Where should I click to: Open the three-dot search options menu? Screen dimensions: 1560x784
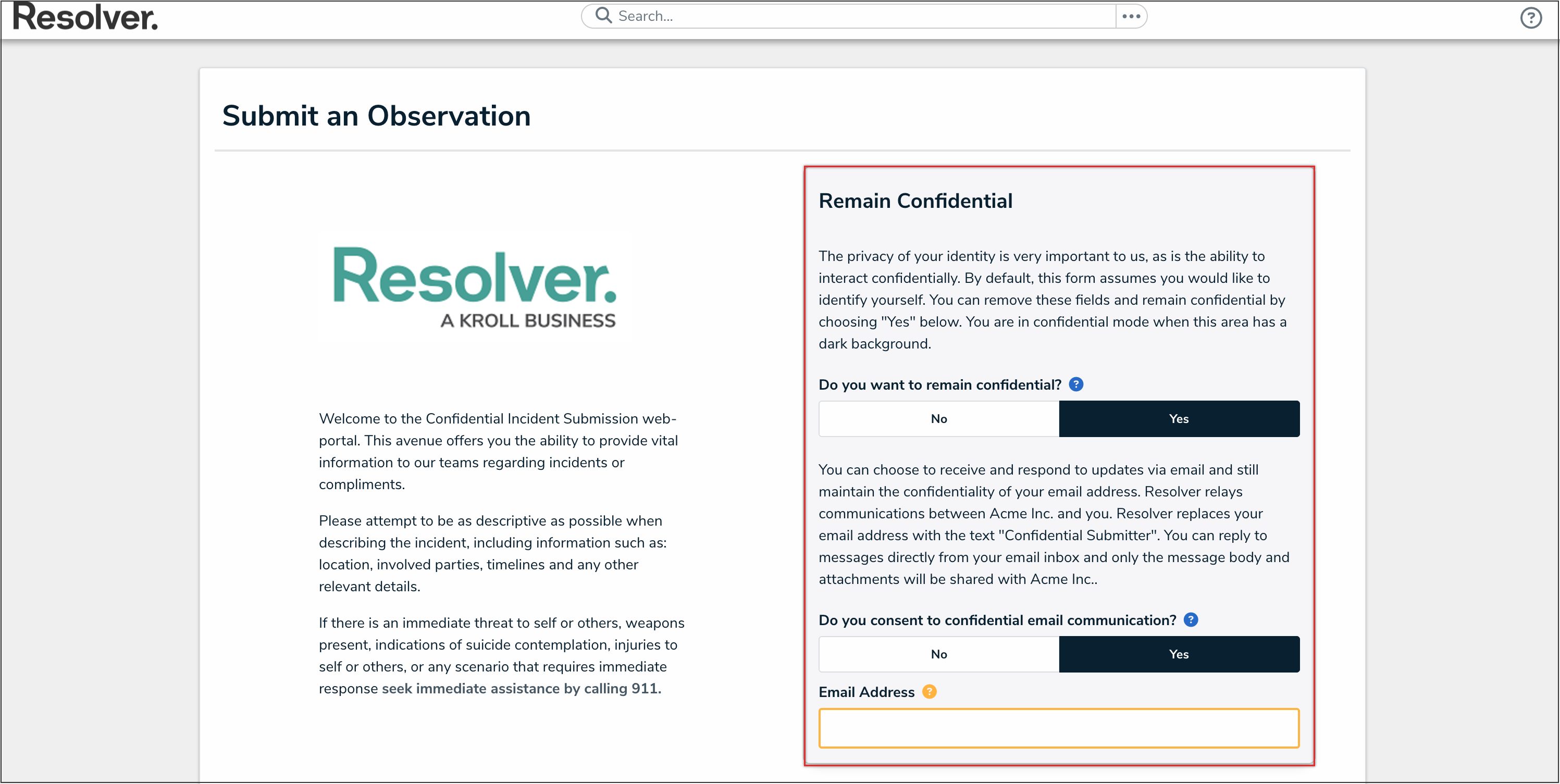coord(1131,16)
